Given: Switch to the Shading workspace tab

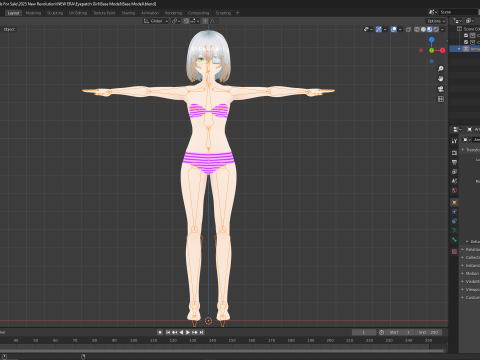Looking at the screenshot, I should [x=128, y=13].
